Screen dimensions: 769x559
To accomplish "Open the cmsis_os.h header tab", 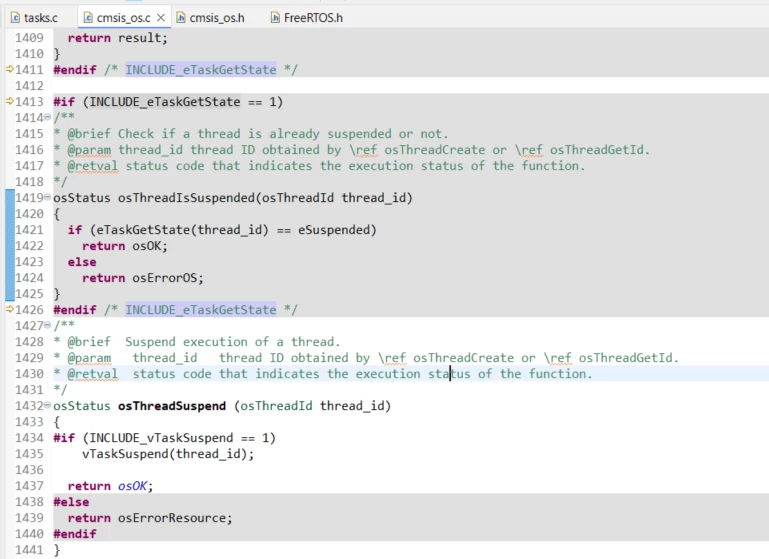I will [x=216, y=18].
